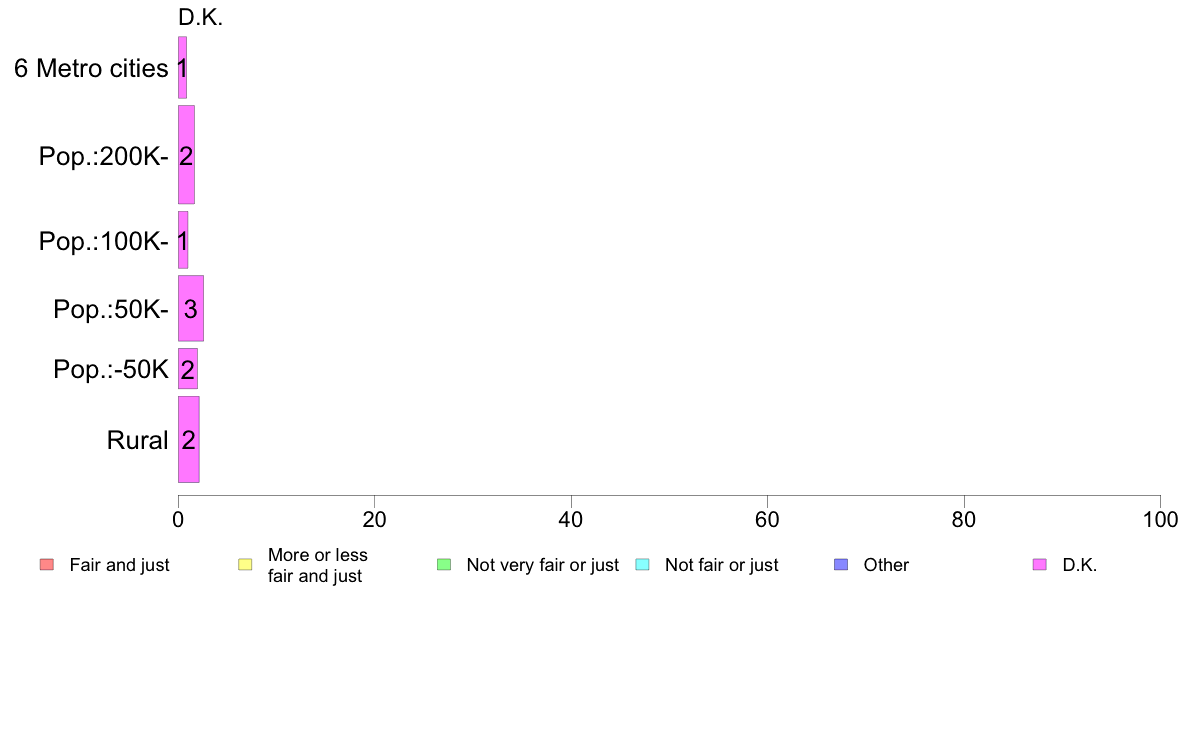Click the green Not very fair swatch
The image size is (1188, 736).
(444, 565)
